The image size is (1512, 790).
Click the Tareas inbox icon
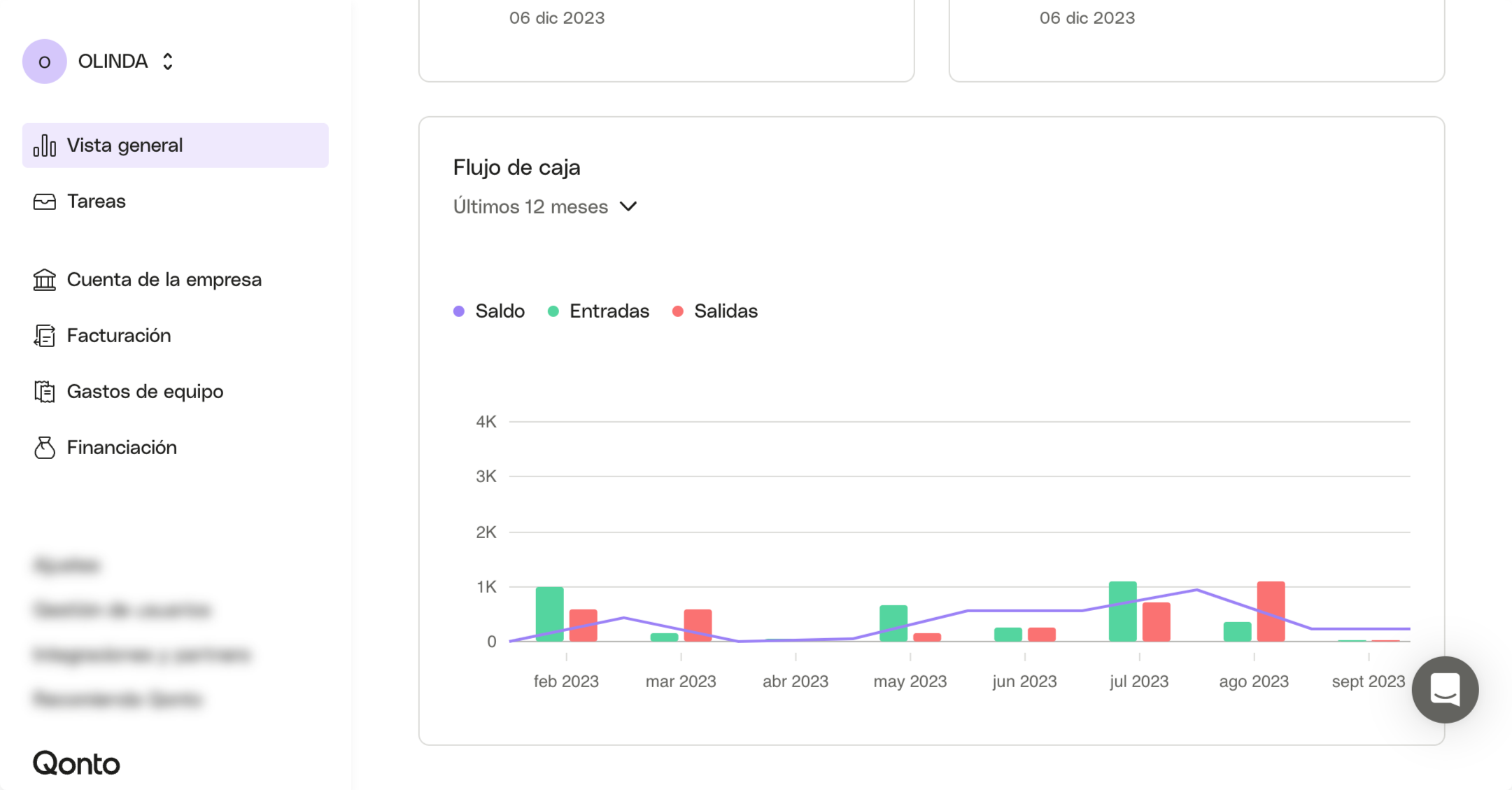click(44, 202)
